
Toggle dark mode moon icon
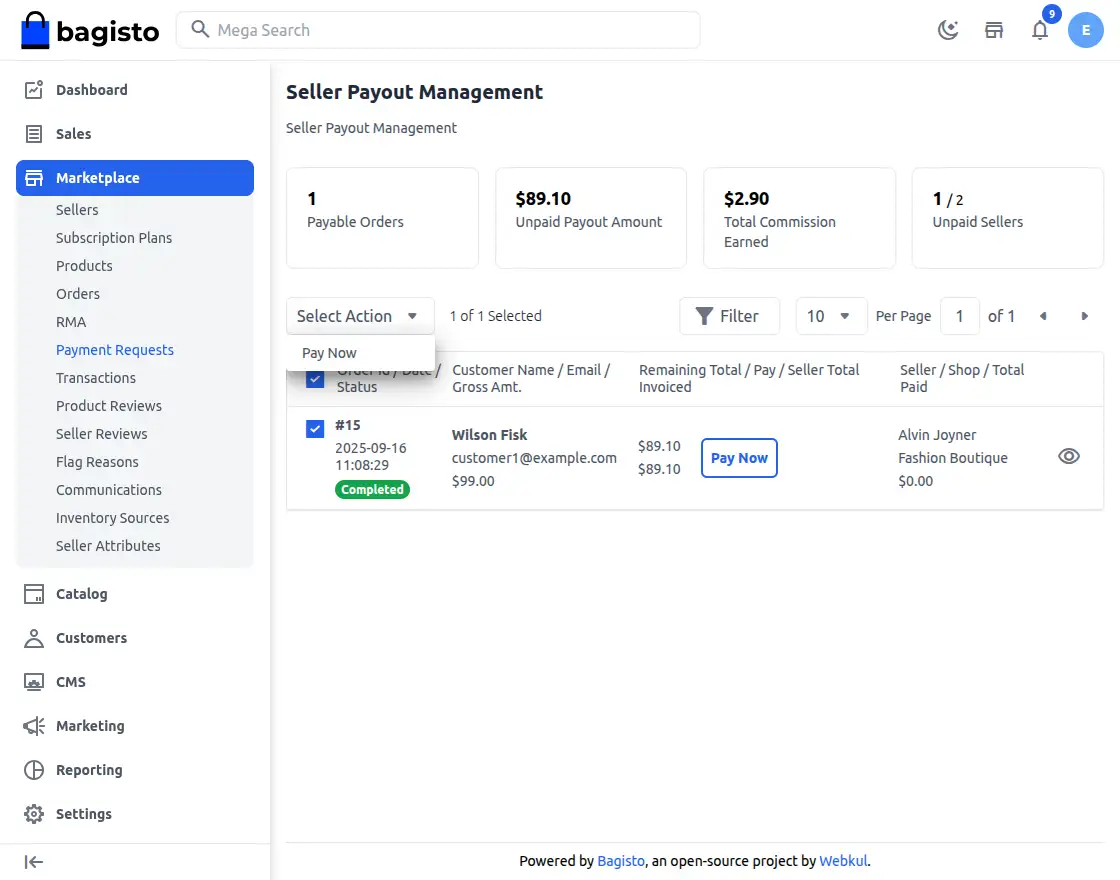pyautogui.click(x=947, y=30)
